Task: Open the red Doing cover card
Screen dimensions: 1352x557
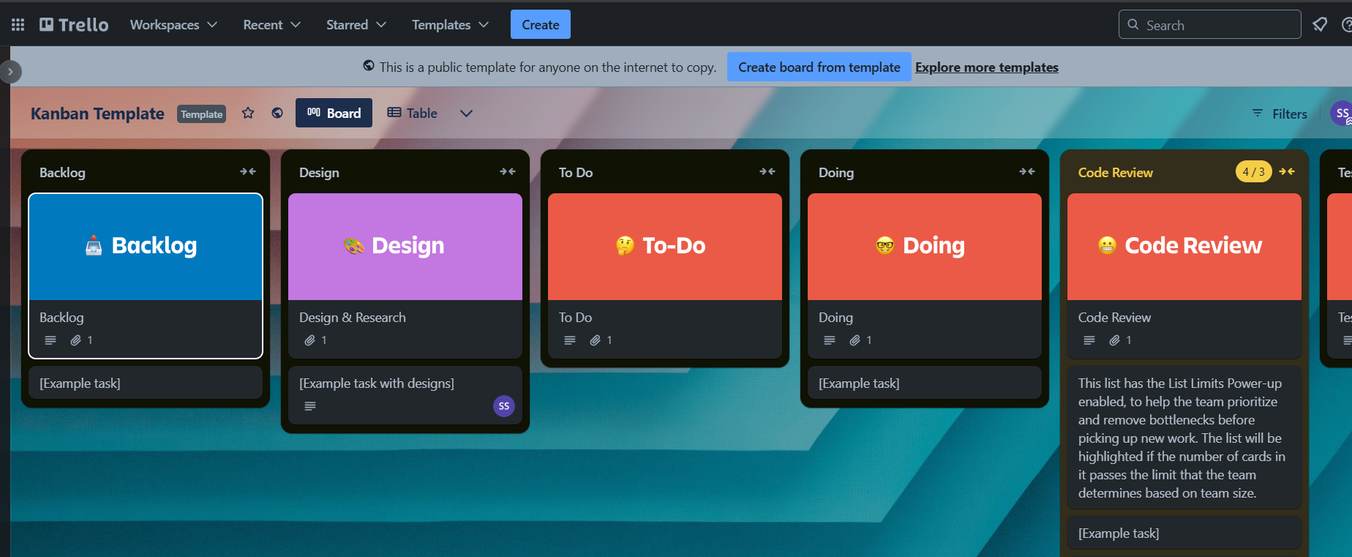Action: click(x=925, y=276)
